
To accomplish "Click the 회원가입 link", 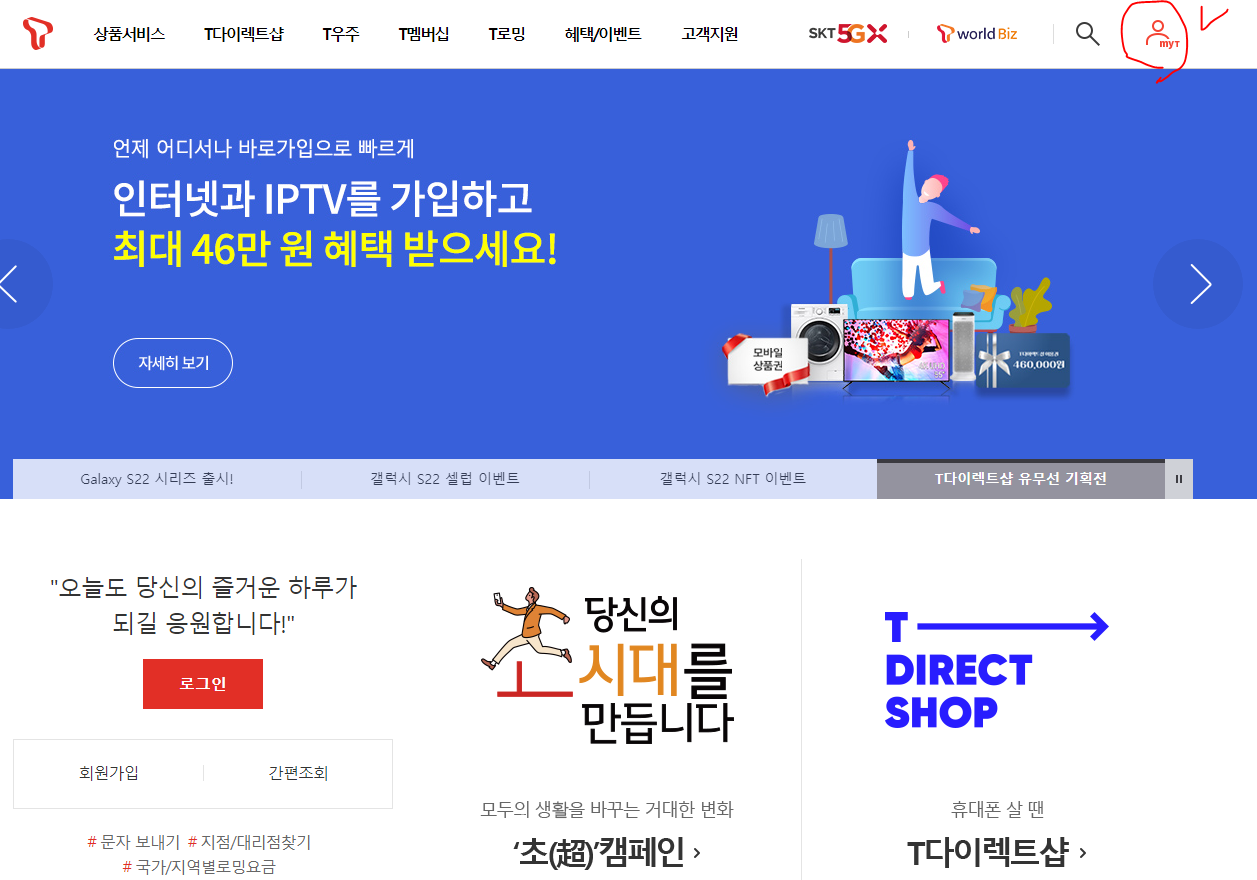I will click(109, 773).
